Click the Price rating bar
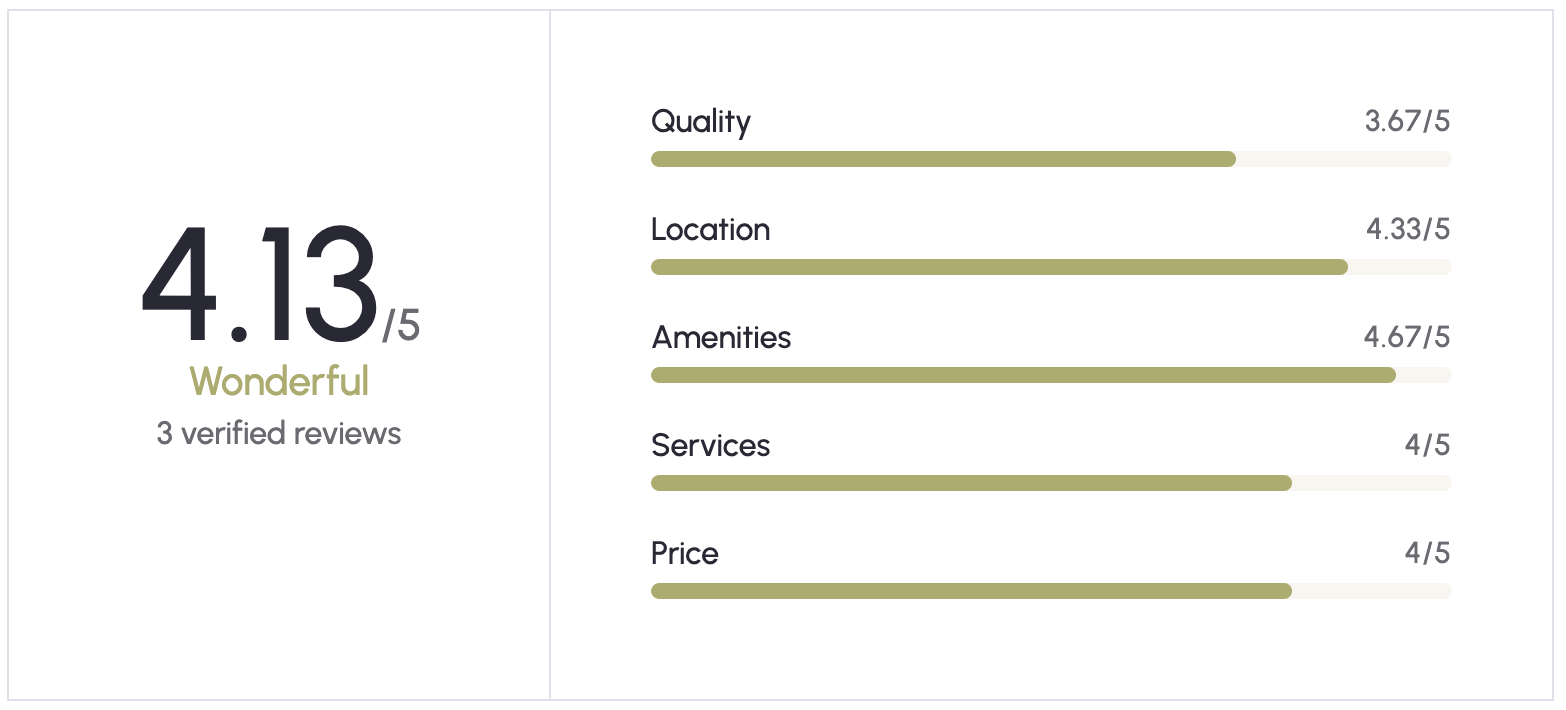1566x710 pixels. (x=1051, y=591)
